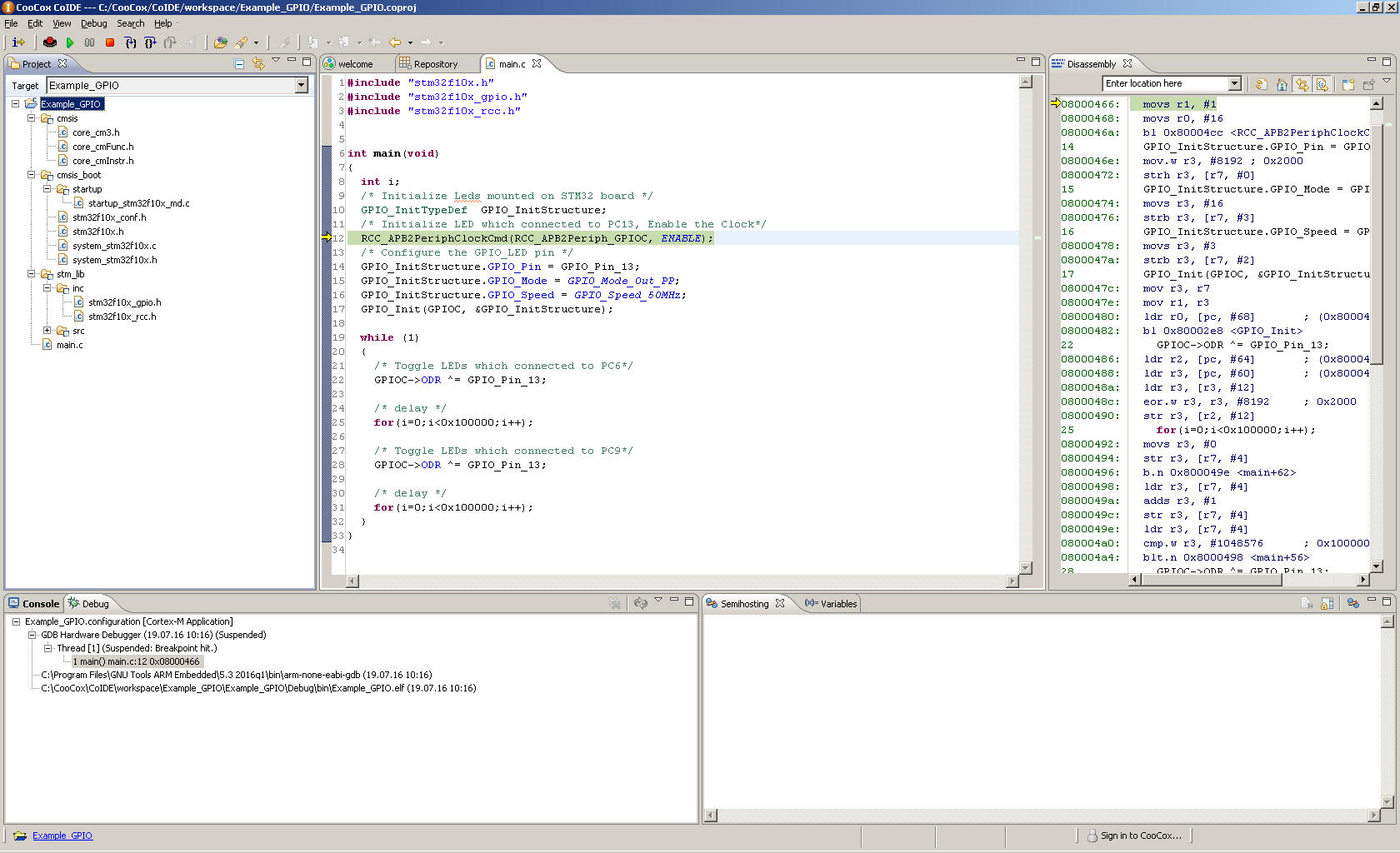Click Disassembly home icon

pos(1282,84)
